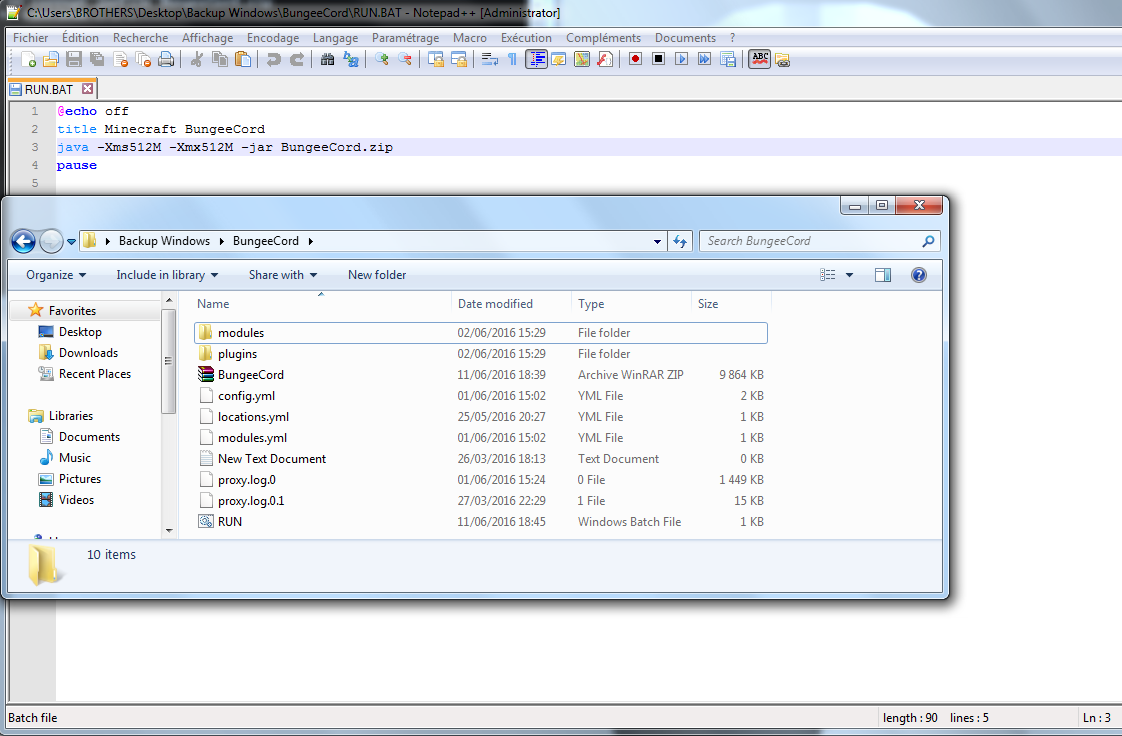Run macro multiple times icon
This screenshot has height=736, width=1122.
(x=705, y=59)
